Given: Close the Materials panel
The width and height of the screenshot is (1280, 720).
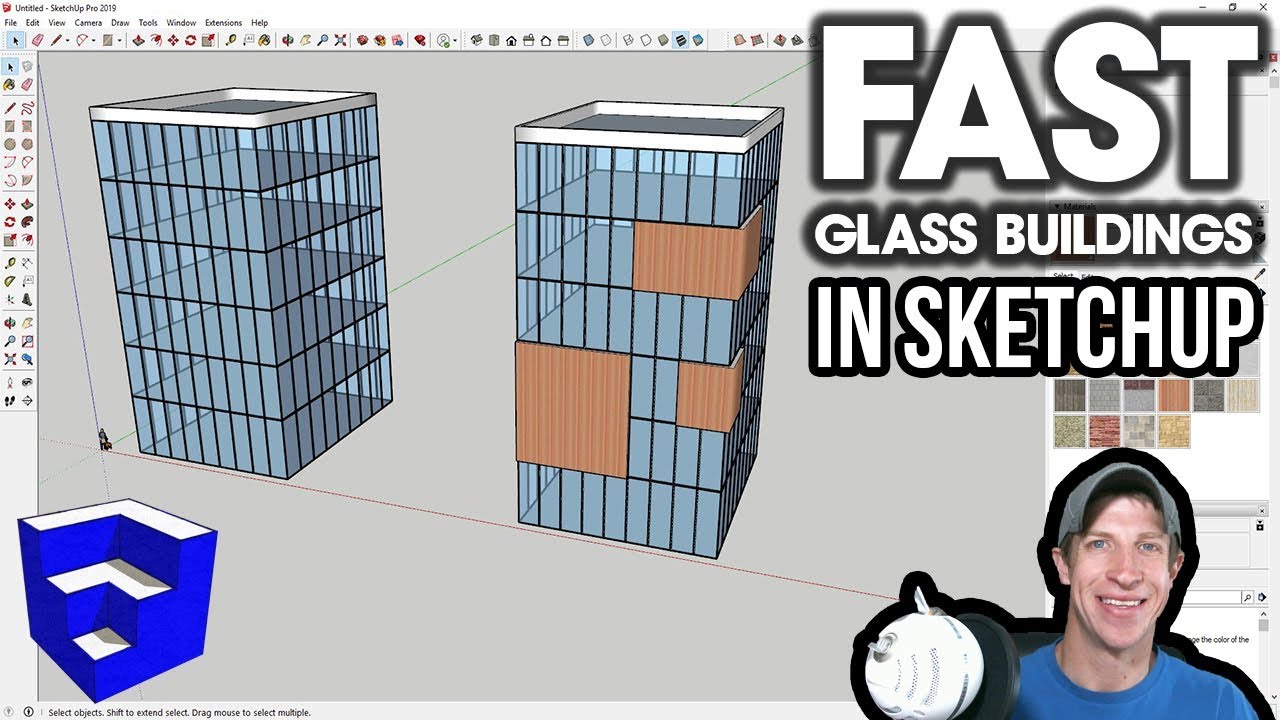Looking at the screenshot, I should coord(1262,207).
